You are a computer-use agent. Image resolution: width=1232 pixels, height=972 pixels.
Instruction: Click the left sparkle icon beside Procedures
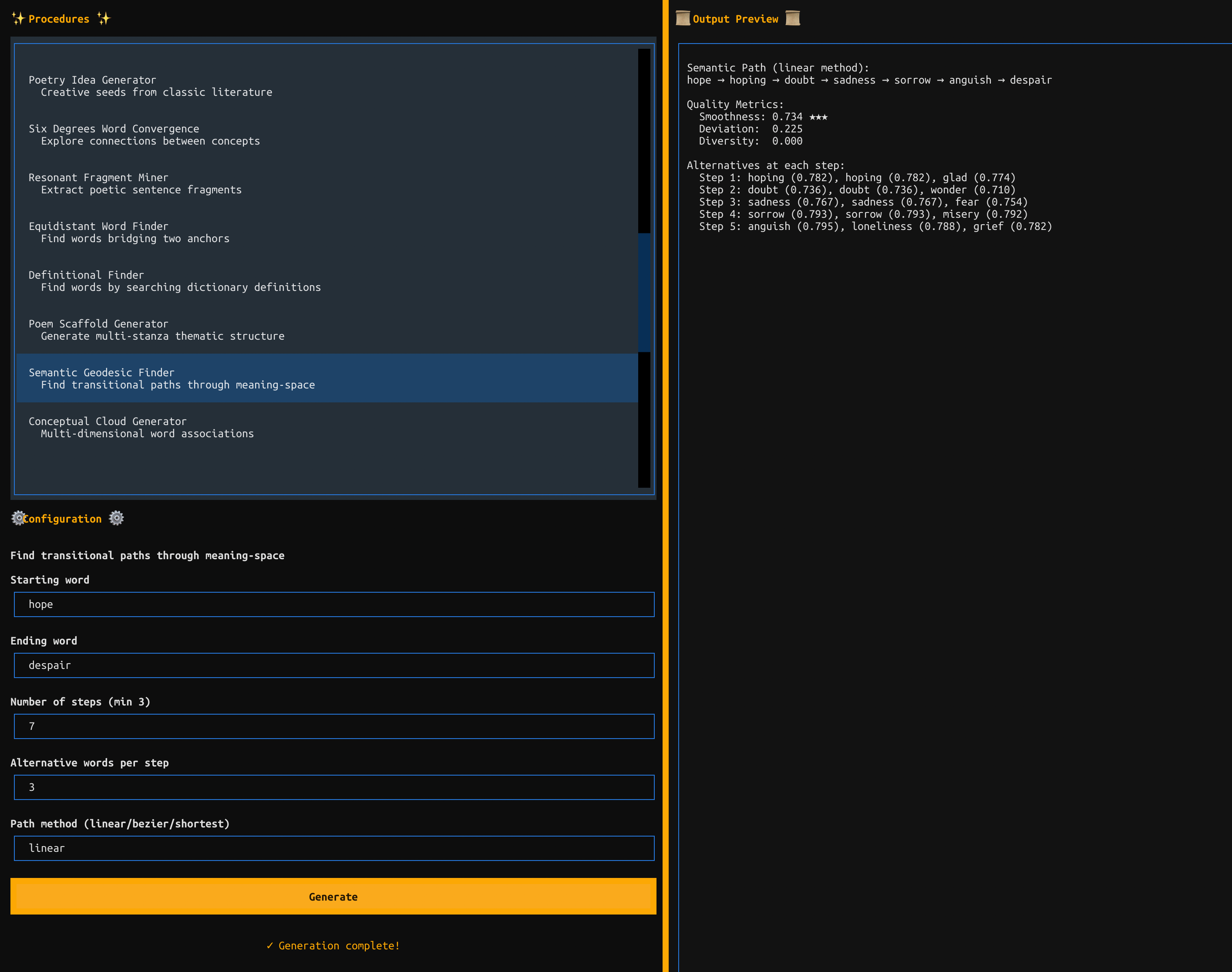coord(18,19)
